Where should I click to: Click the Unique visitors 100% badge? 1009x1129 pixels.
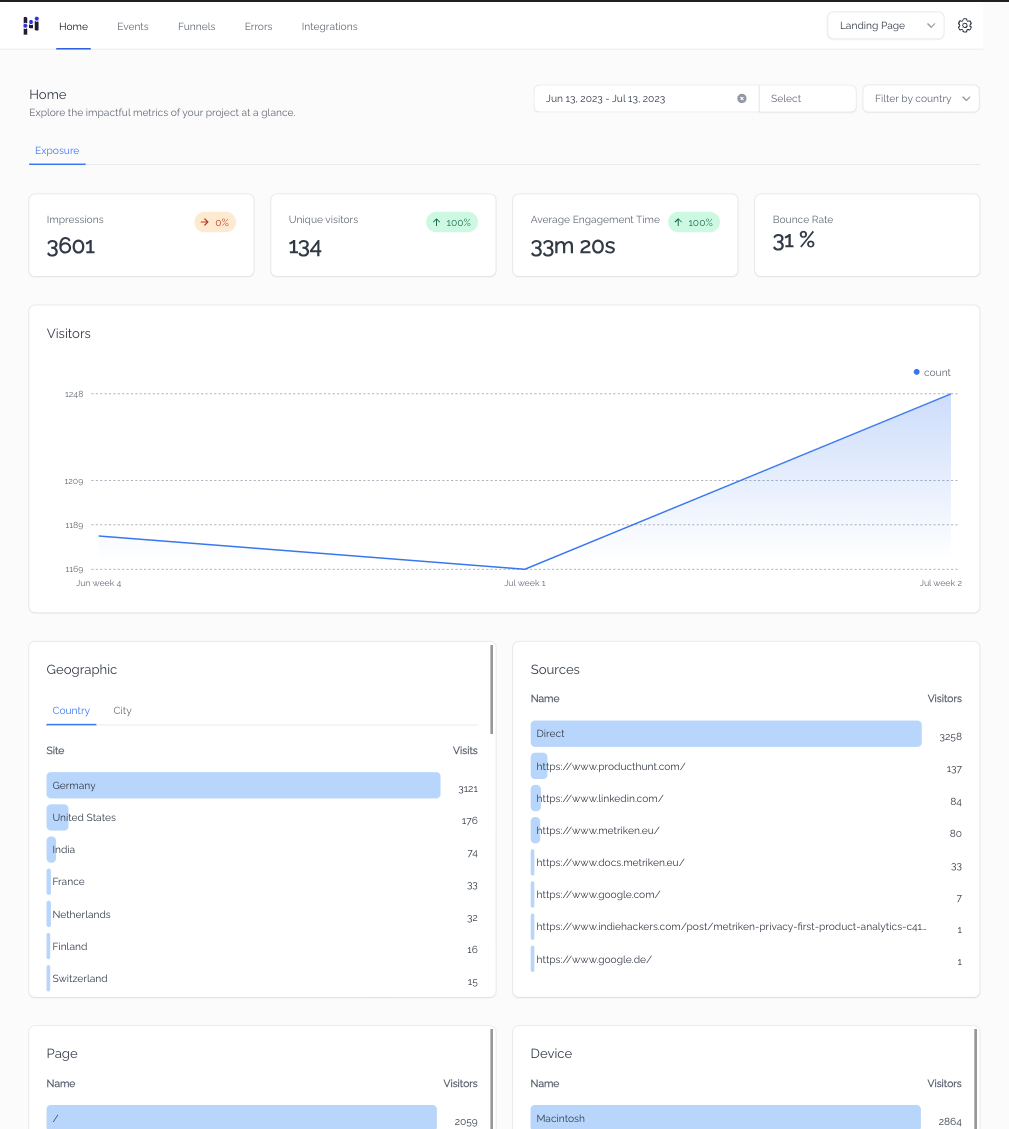point(452,222)
